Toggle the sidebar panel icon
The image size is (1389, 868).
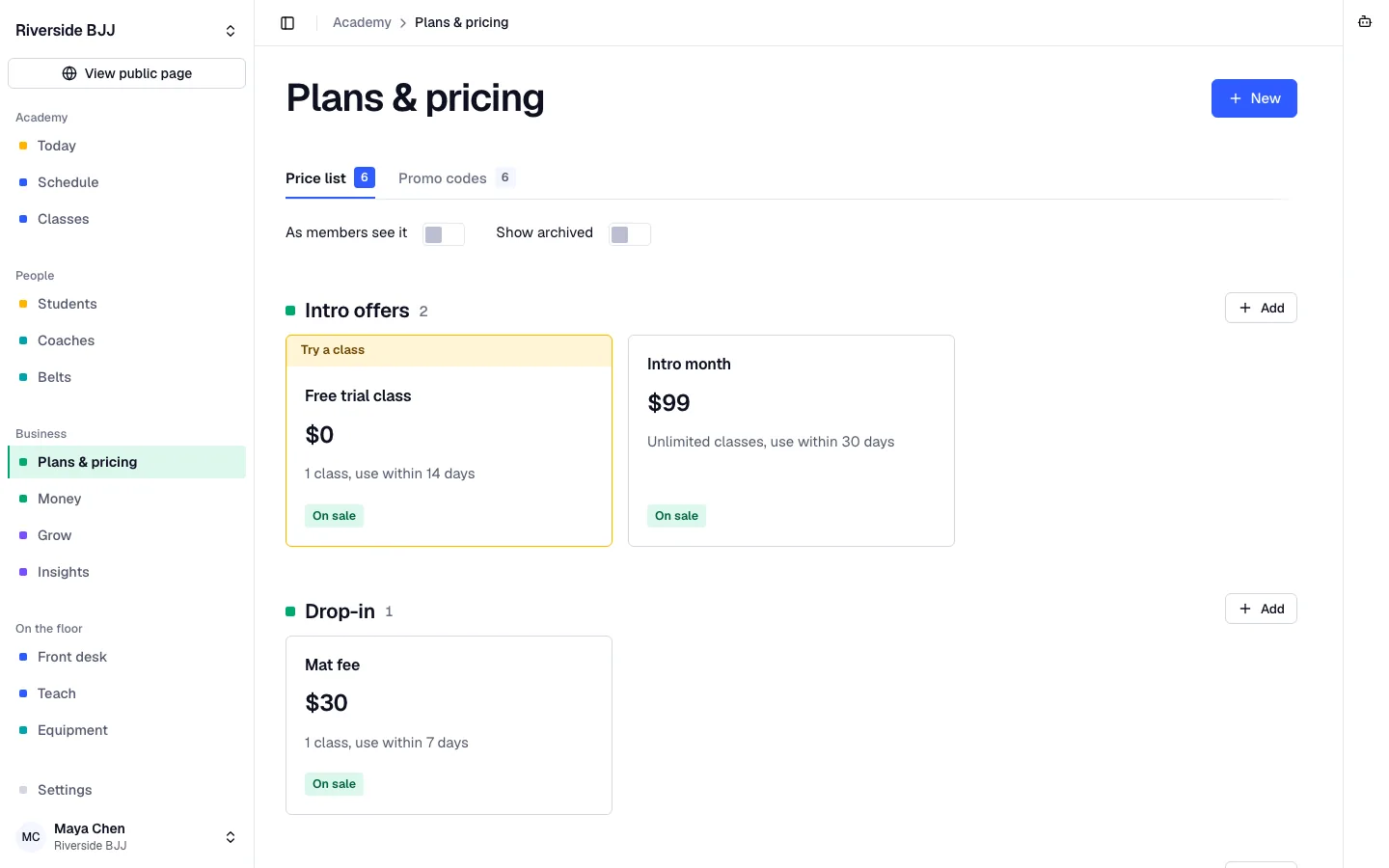[287, 23]
